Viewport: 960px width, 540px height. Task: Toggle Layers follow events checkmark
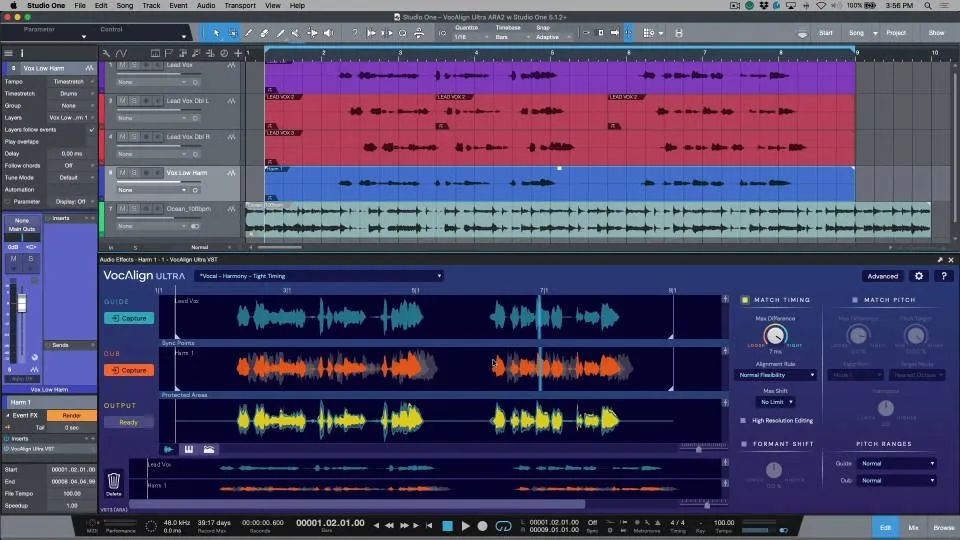point(92,130)
